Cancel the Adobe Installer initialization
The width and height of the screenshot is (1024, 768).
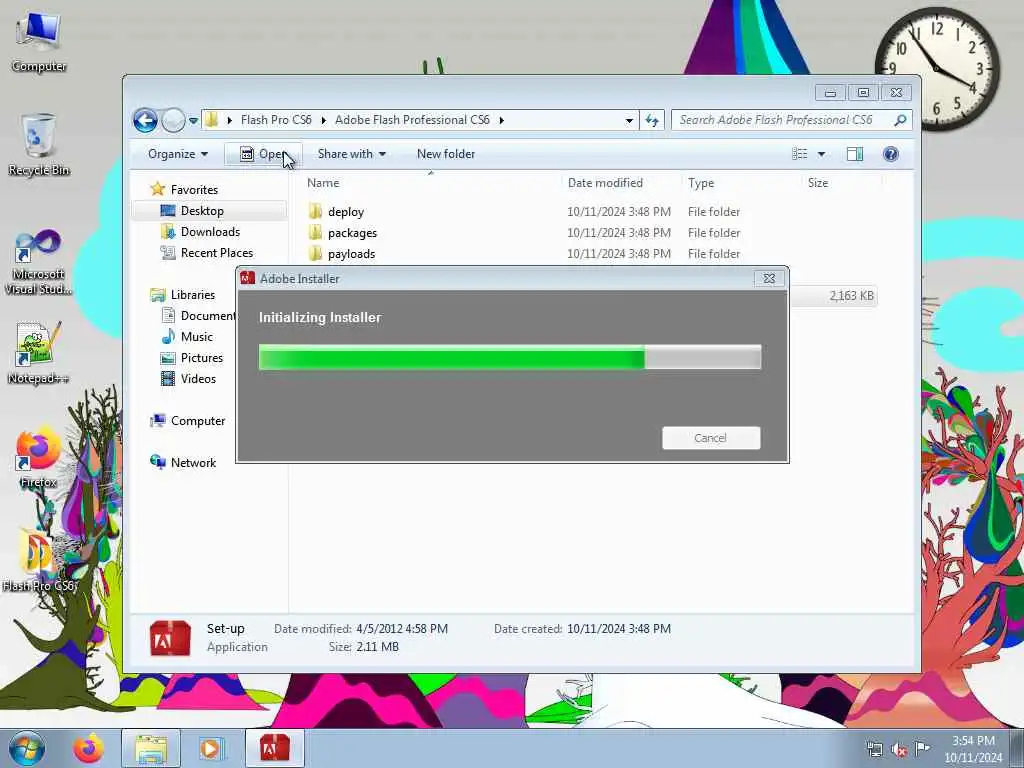pyautogui.click(x=711, y=438)
